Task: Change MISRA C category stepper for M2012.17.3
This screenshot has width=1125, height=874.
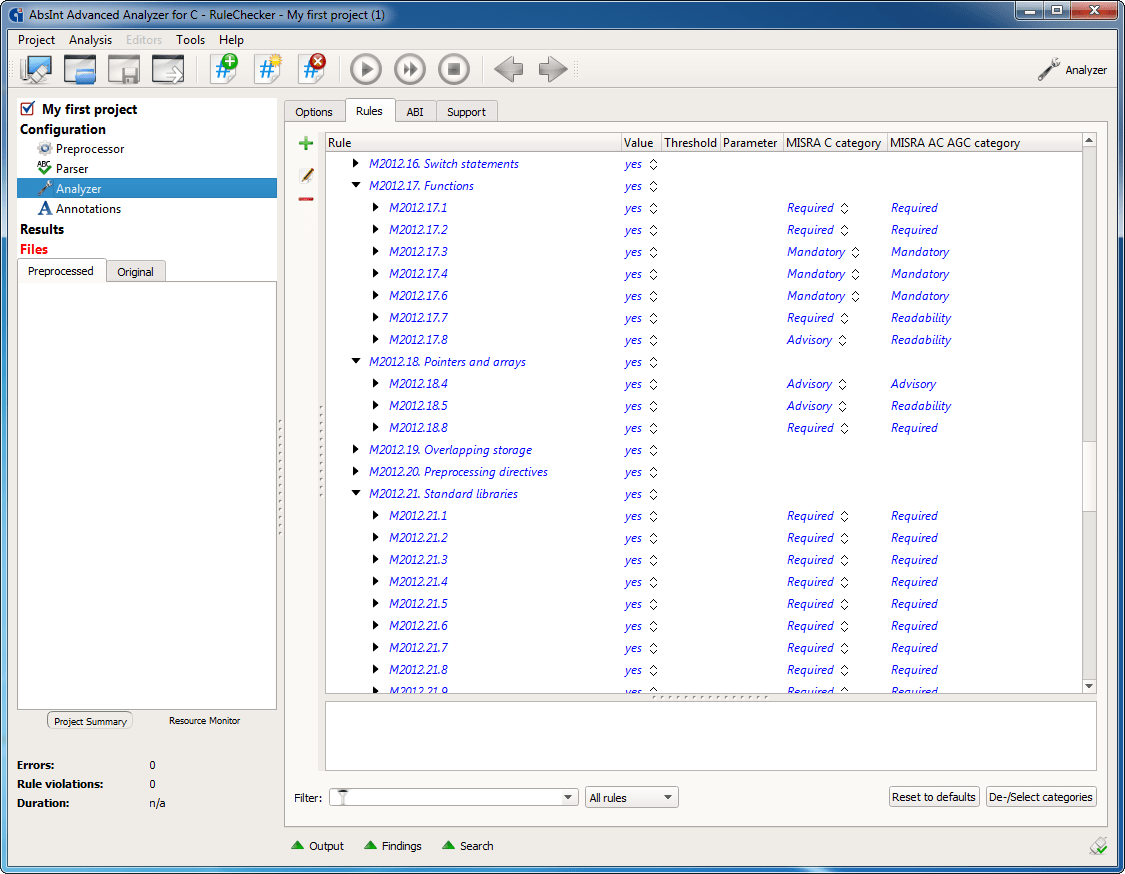Action: [x=855, y=253]
